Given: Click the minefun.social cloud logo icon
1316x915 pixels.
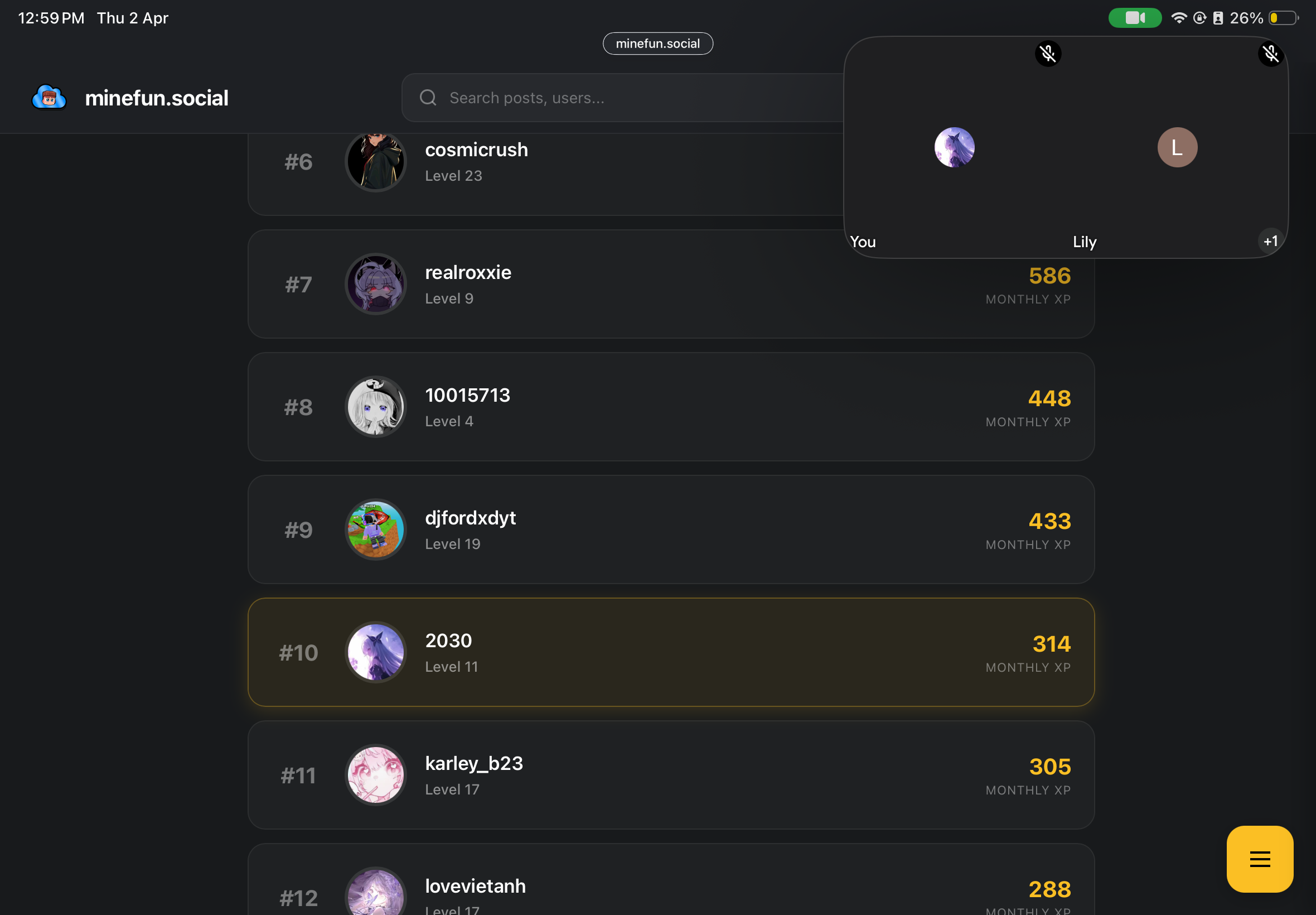Looking at the screenshot, I should [x=49, y=98].
